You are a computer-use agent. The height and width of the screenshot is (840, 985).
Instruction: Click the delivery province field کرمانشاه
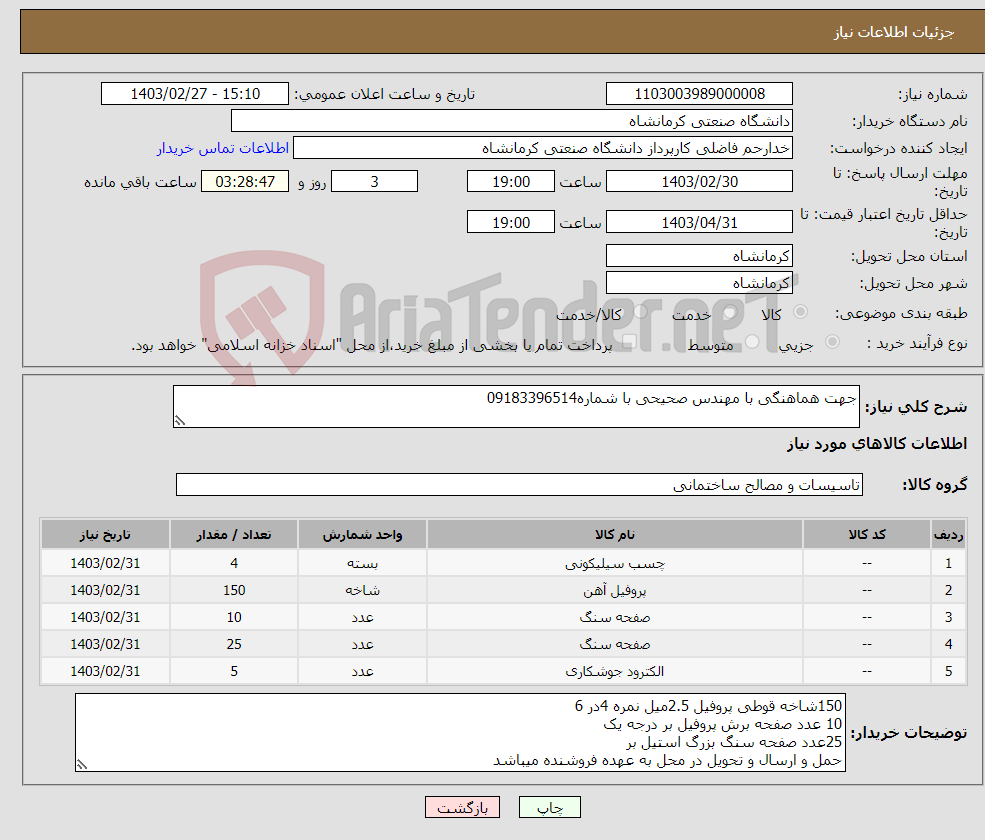699,256
